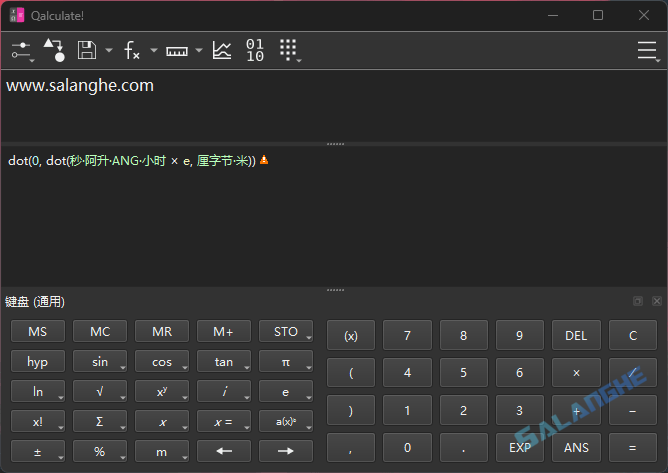The height and width of the screenshot is (473, 668).
Task: Click the Σ sum button
Action: click(100, 421)
